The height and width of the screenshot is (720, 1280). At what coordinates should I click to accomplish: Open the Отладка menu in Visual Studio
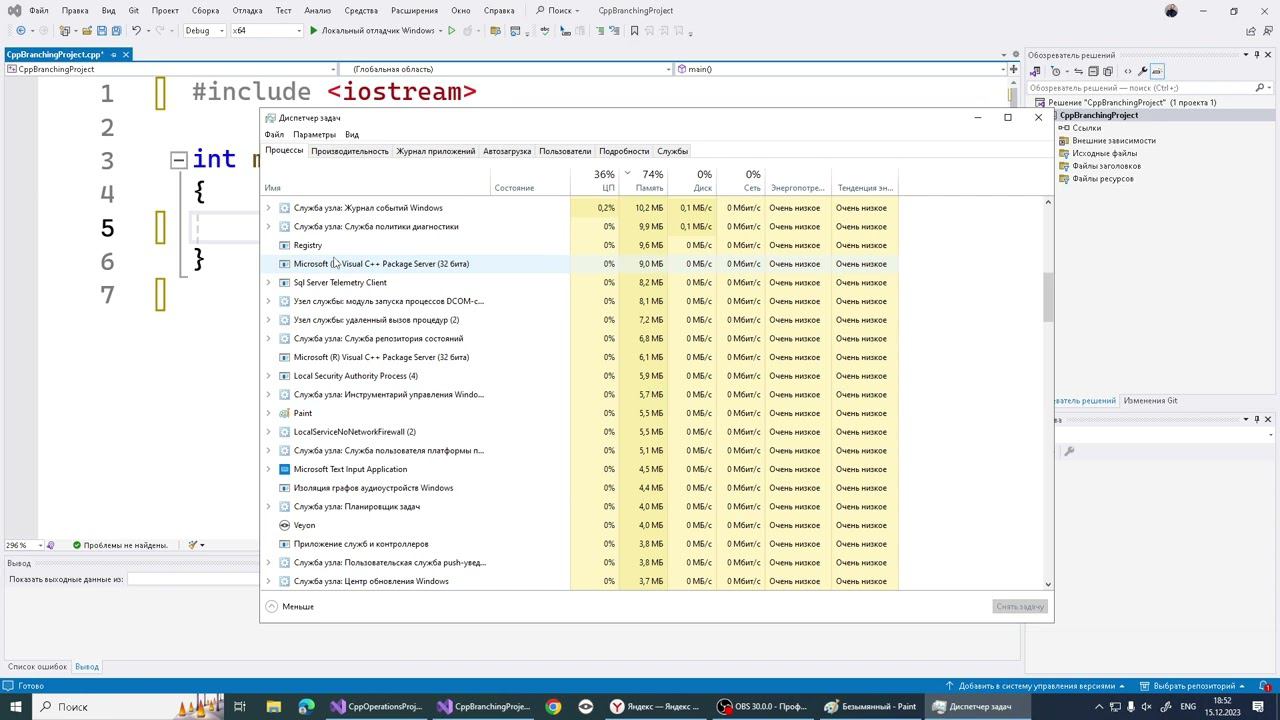(247, 11)
